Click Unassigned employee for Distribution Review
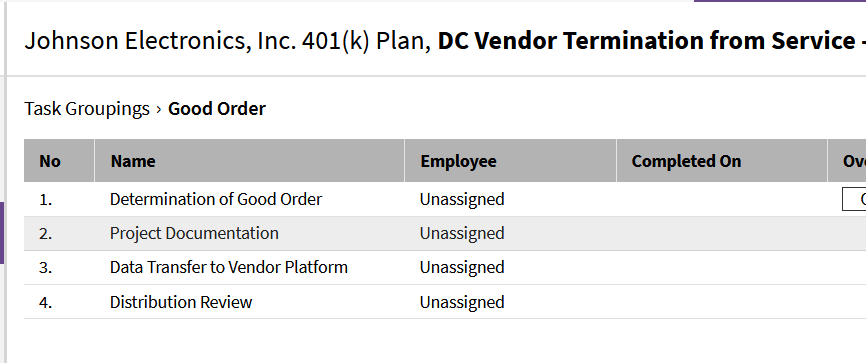The width and height of the screenshot is (866, 363). coord(462,302)
